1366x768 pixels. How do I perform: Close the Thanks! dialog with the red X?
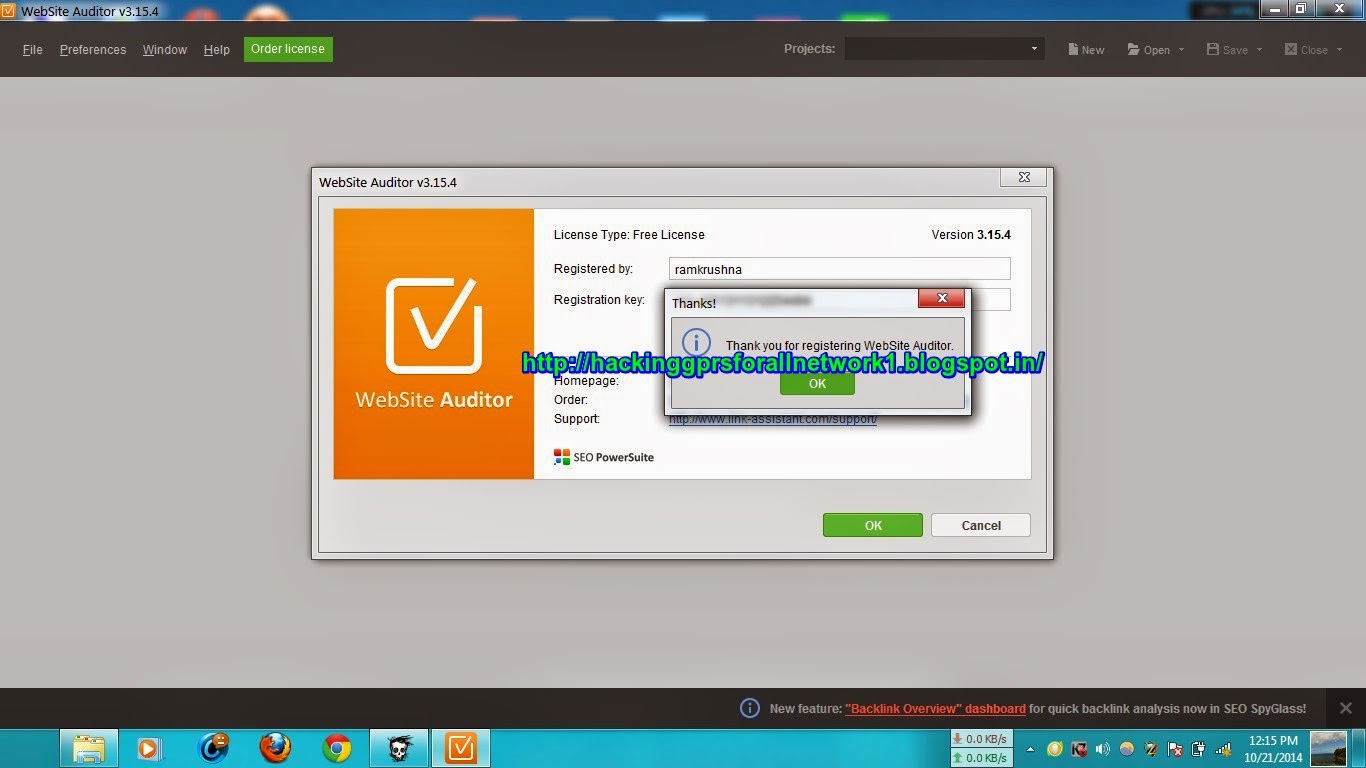(941, 298)
